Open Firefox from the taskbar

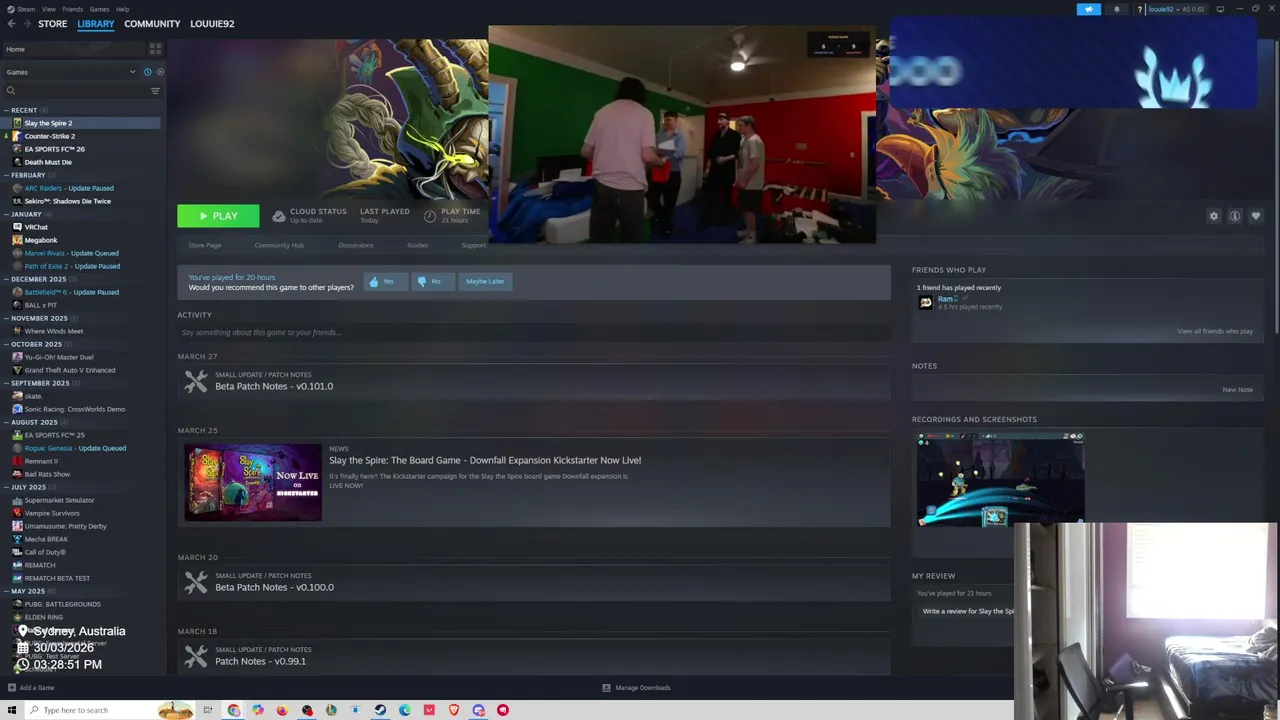pos(282,710)
